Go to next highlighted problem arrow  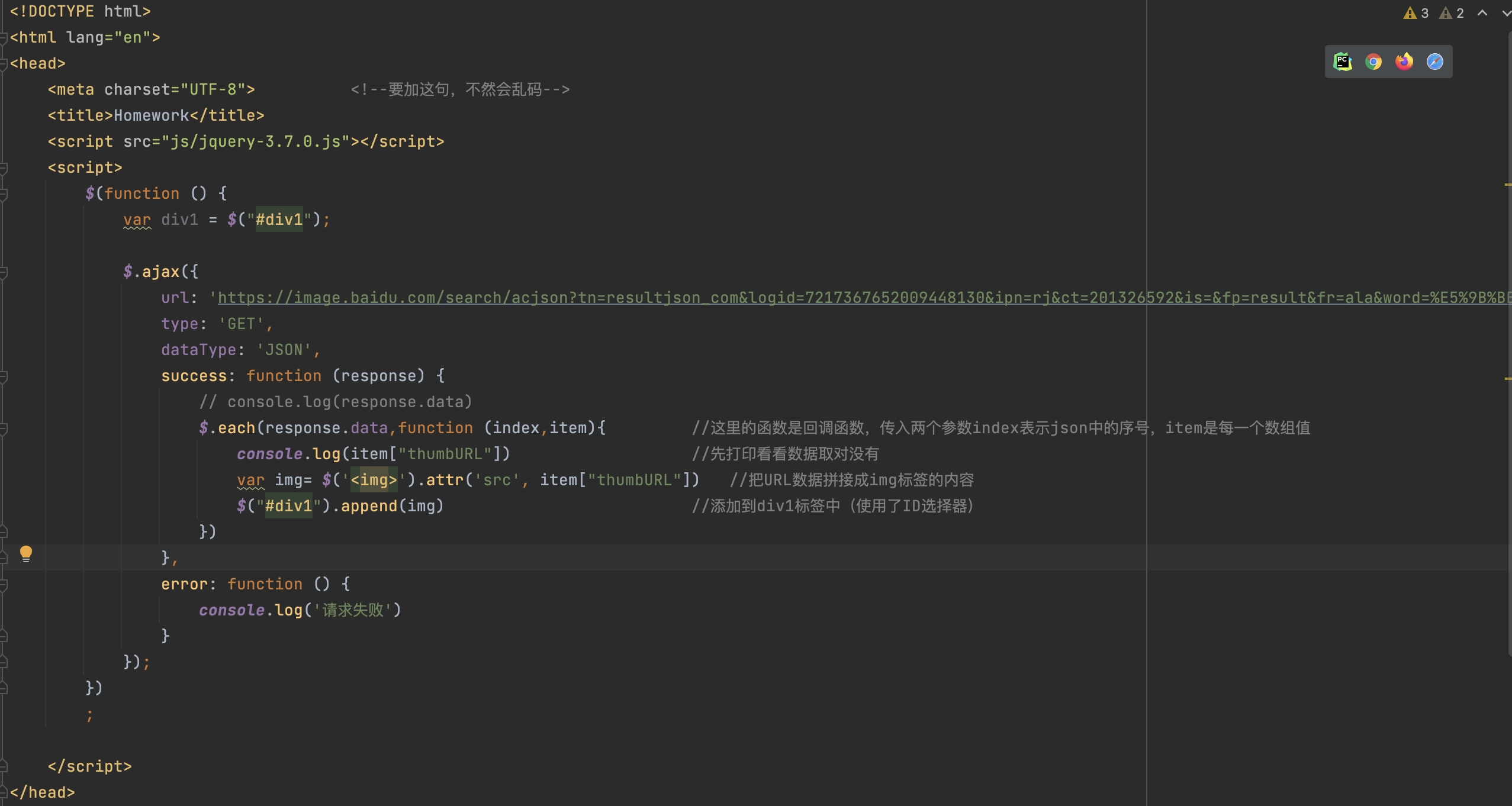[1506, 13]
